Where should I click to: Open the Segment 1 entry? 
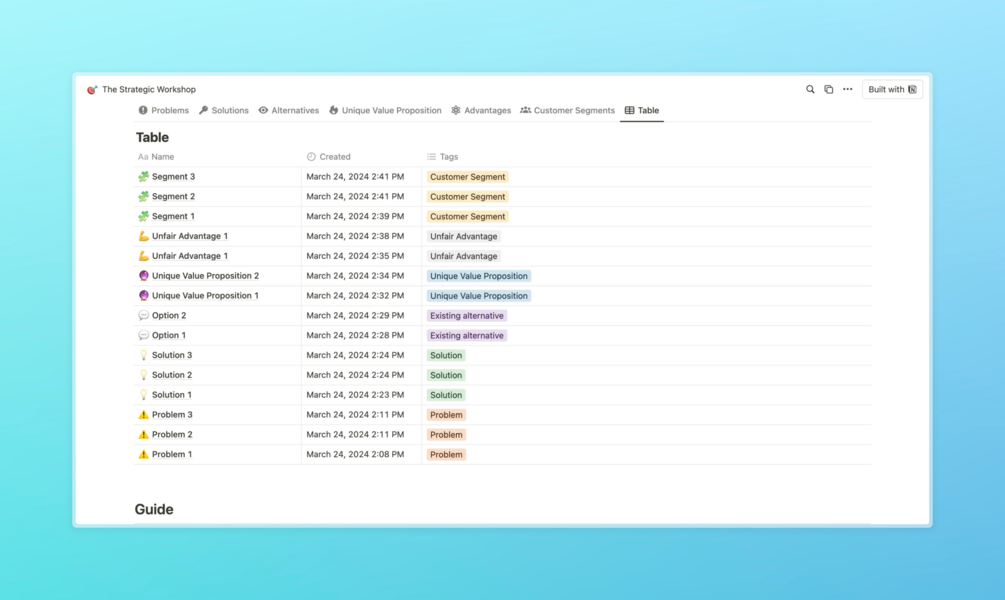173,216
